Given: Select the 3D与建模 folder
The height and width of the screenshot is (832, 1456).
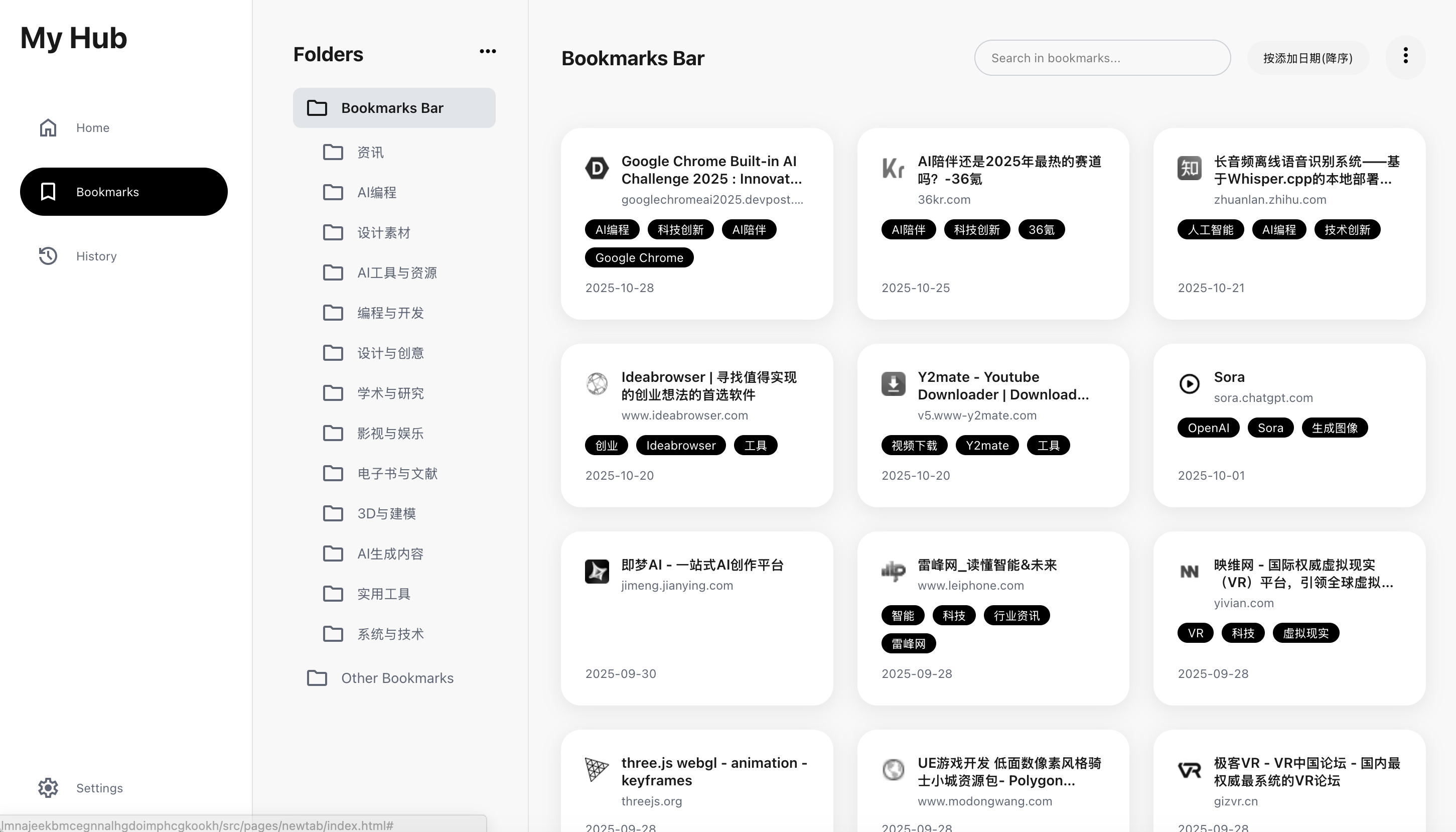Looking at the screenshot, I should (x=386, y=513).
